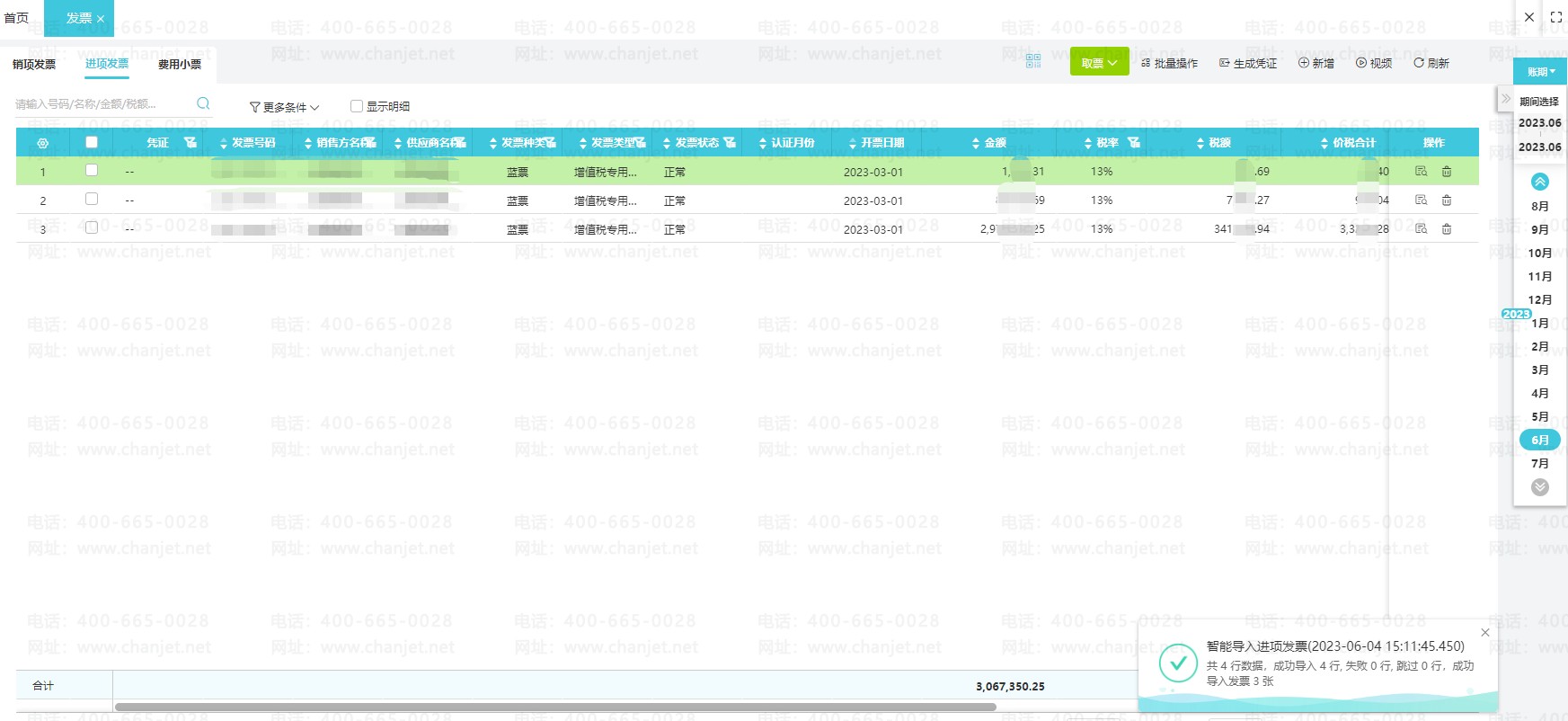
Task: Click the 新增 button
Action: click(1316, 63)
